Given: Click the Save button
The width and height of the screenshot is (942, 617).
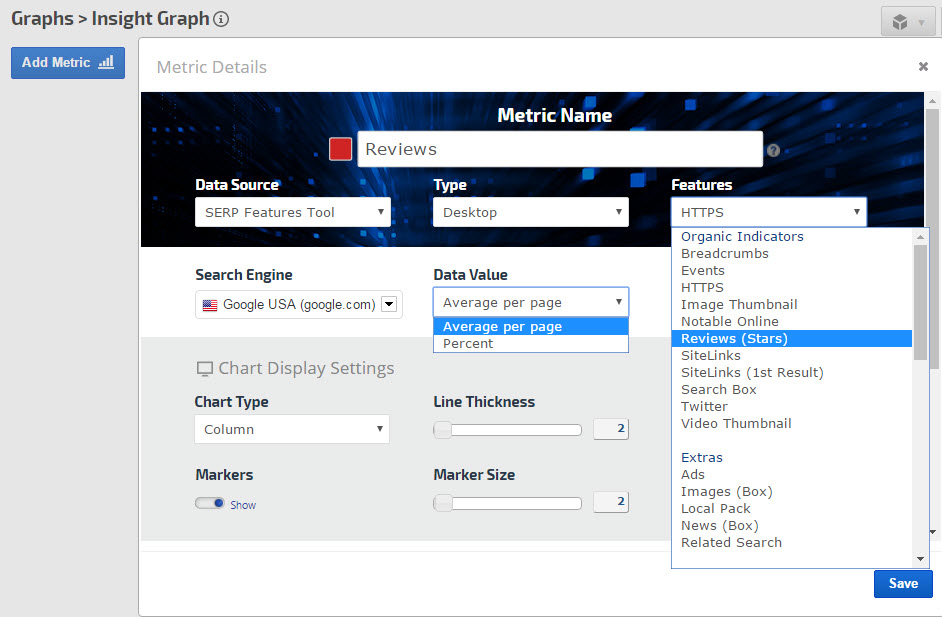Looking at the screenshot, I should click(x=902, y=584).
